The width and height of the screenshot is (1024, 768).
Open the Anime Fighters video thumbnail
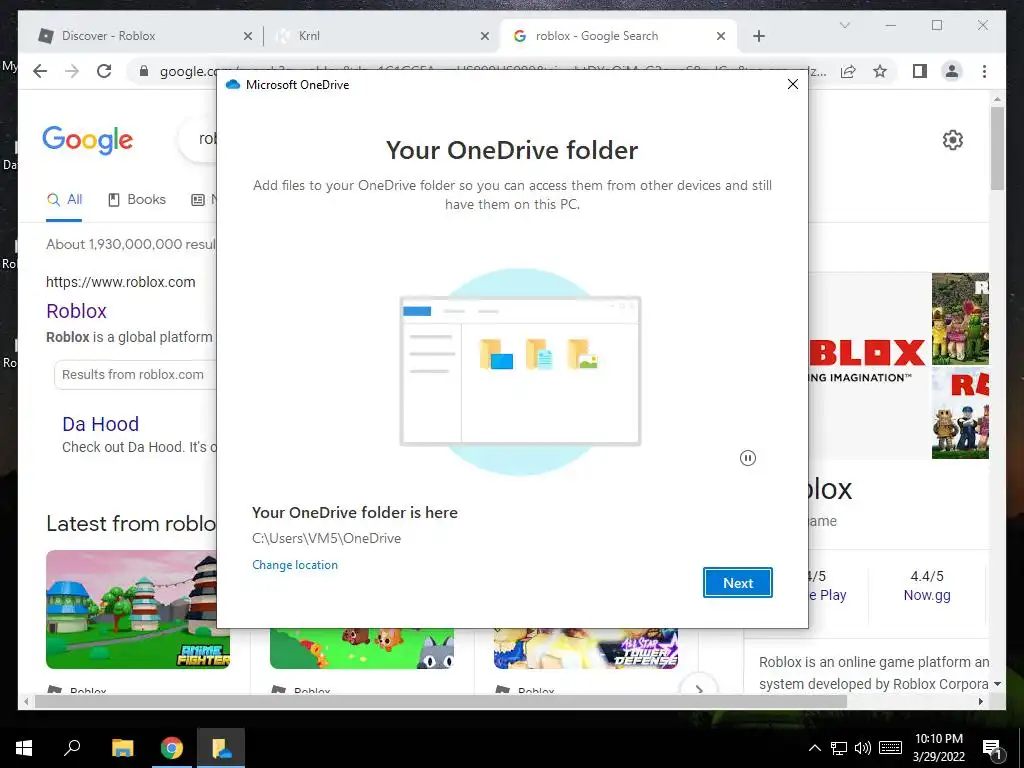(x=138, y=610)
